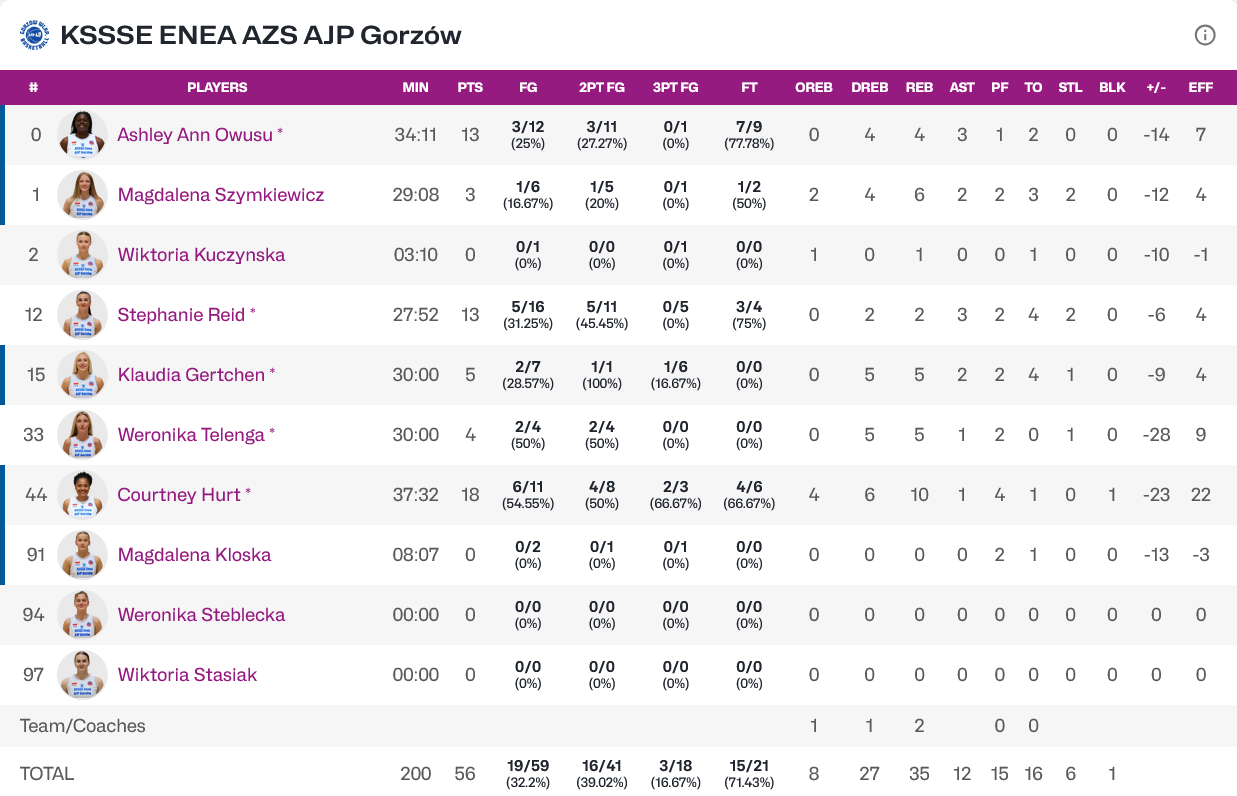Sort by the MIN column header
Viewport: 1237px width, 796px height.
point(415,87)
